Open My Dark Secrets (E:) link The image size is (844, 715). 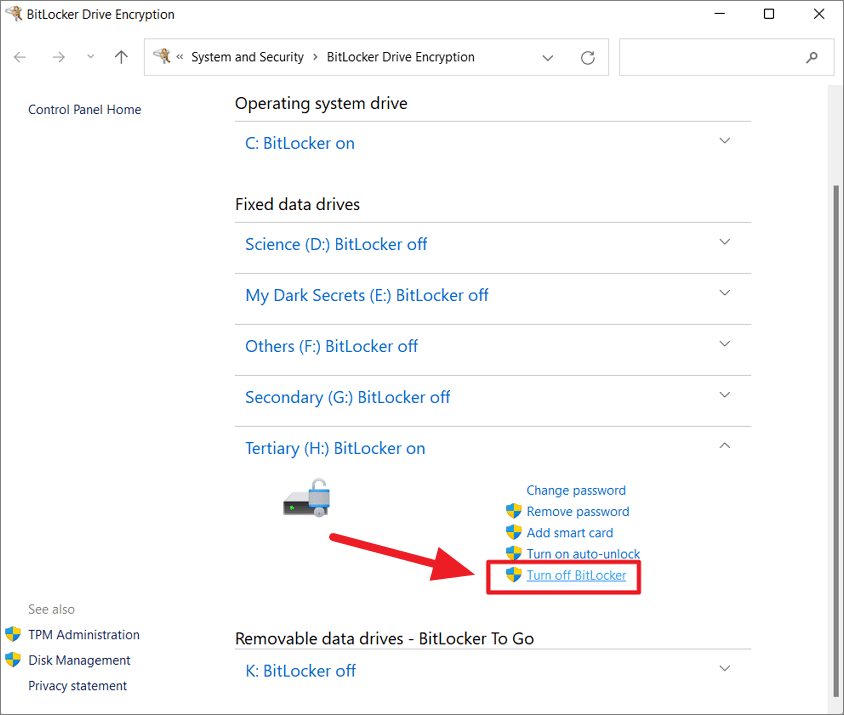pos(367,296)
